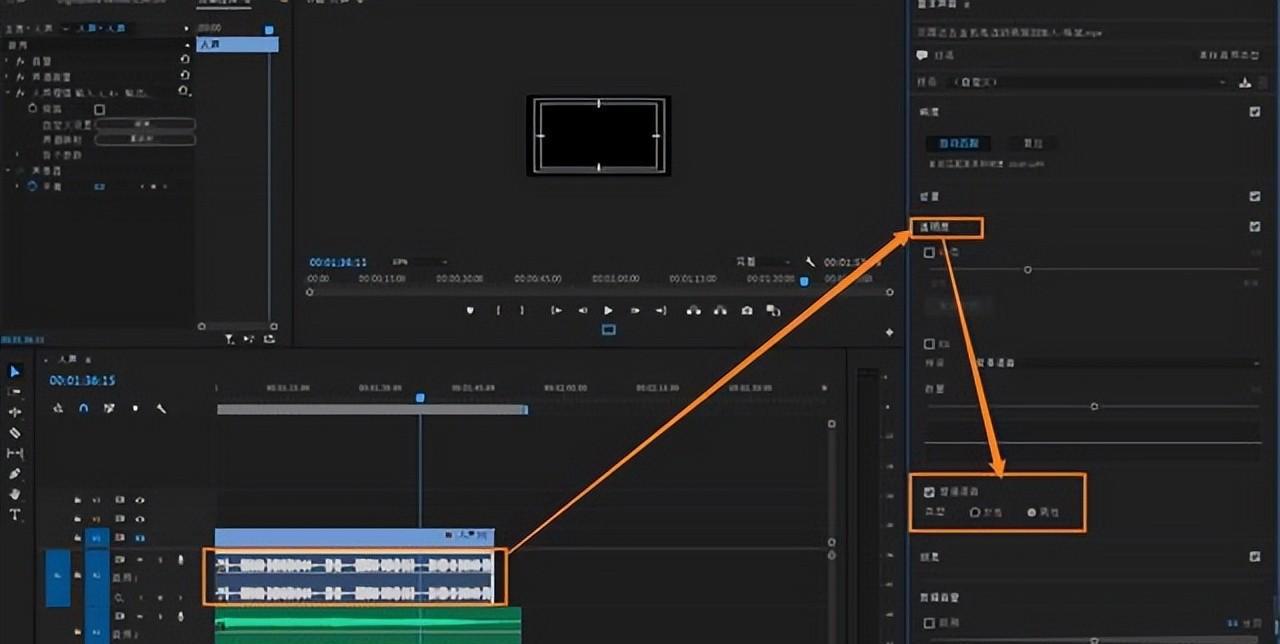This screenshot has height=644, width=1280.
Task: Select the blue V1 video clip
Action: [x=354, y=538]
